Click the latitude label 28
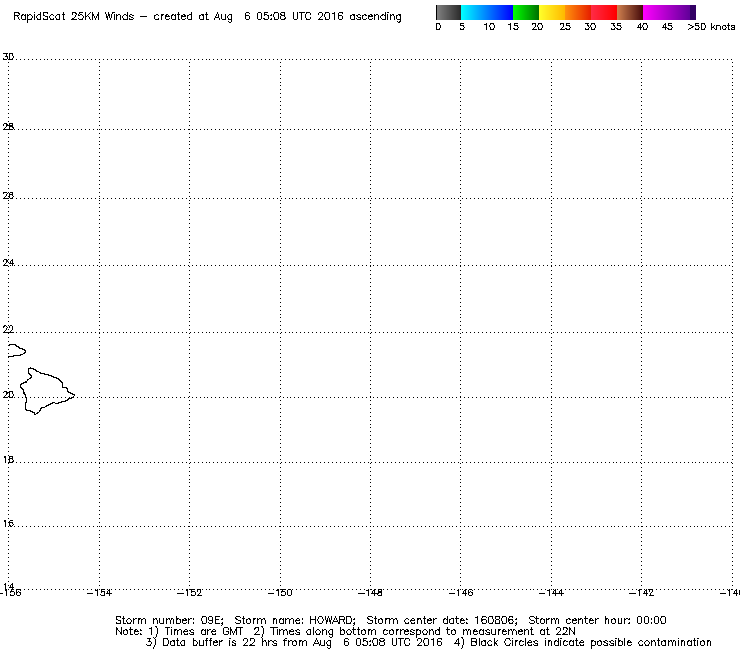The width and height of the screenshot is (740, 650). (x=8, y=127)
